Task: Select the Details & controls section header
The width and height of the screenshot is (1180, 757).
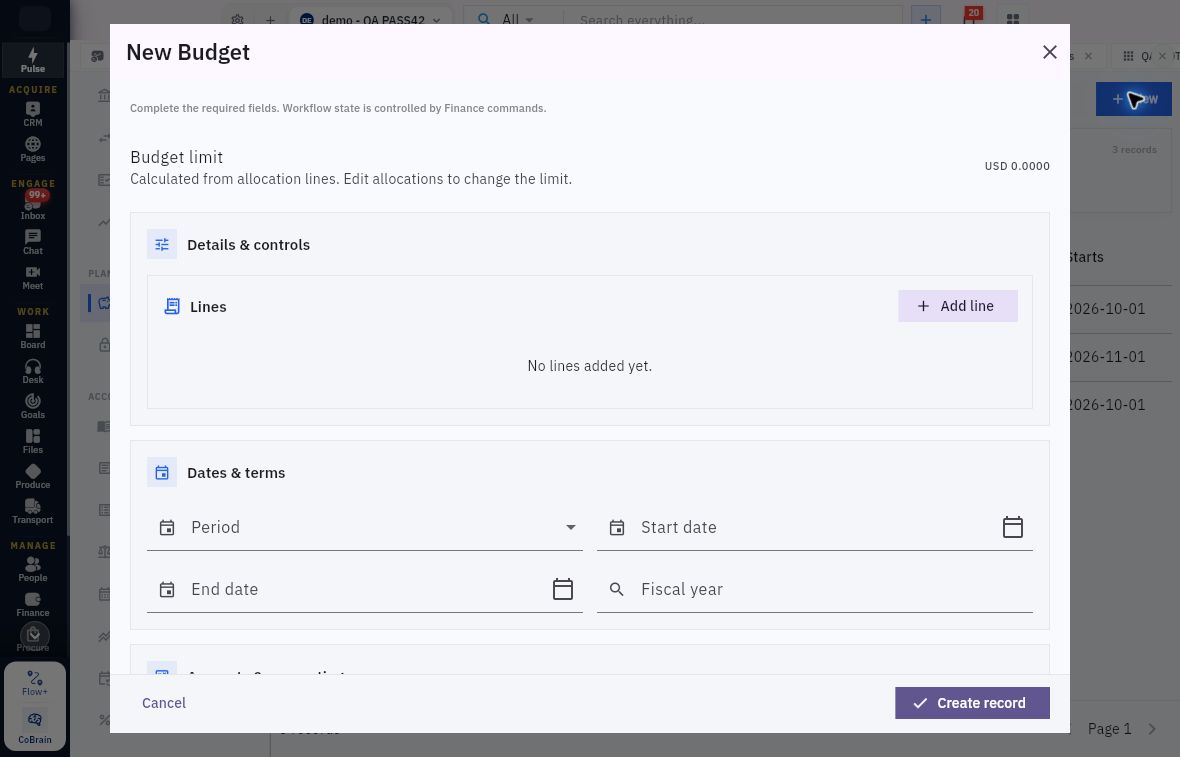Action: [x=248, y=245]
